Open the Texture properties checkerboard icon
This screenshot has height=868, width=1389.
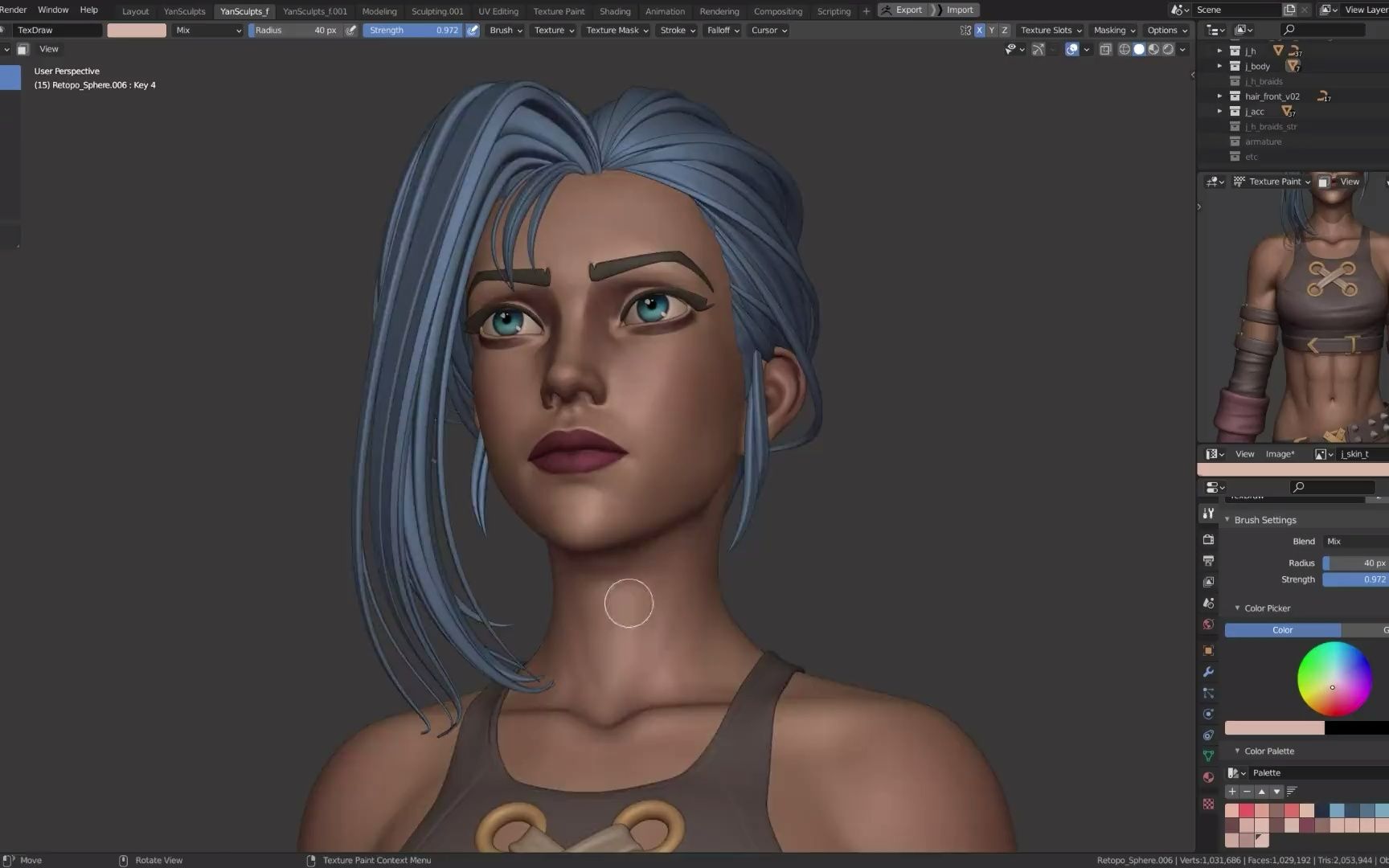(x=1208, y=804)
